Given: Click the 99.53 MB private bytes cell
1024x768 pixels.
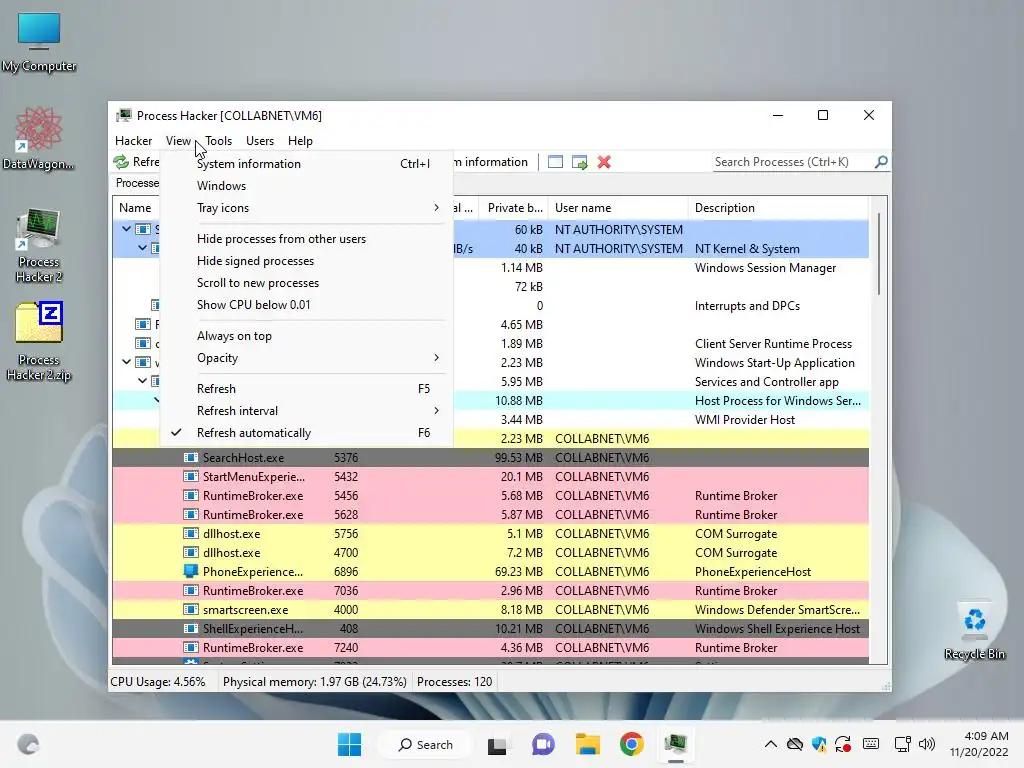Looking at the screenshot, I should (519, 458).
